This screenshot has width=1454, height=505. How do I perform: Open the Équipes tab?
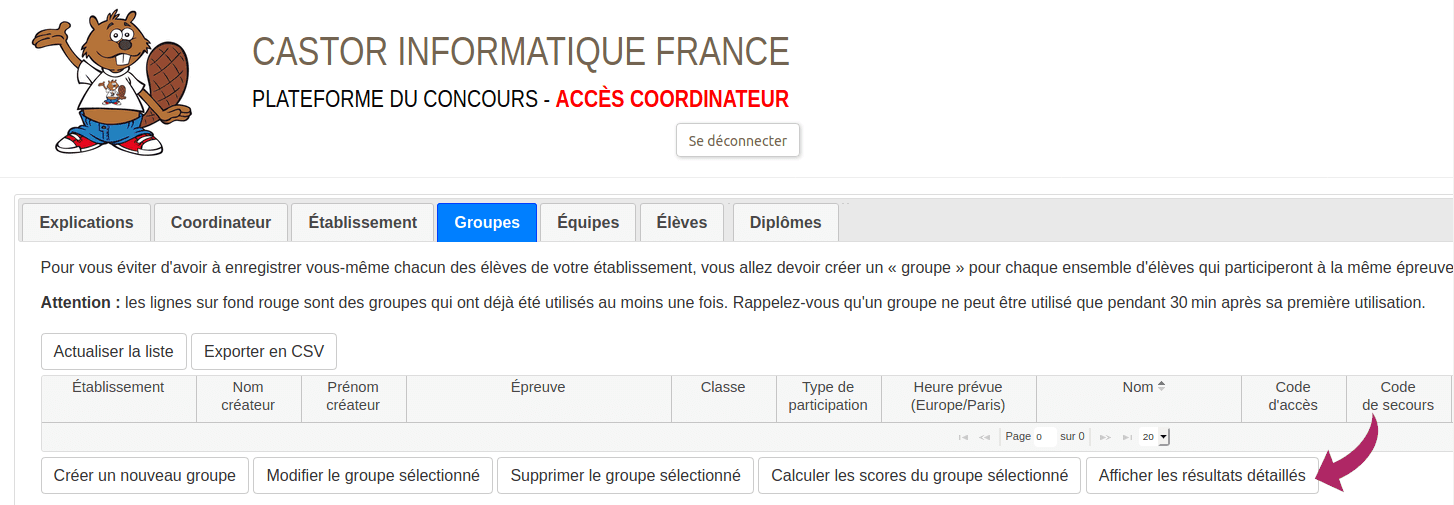[588, 222]
